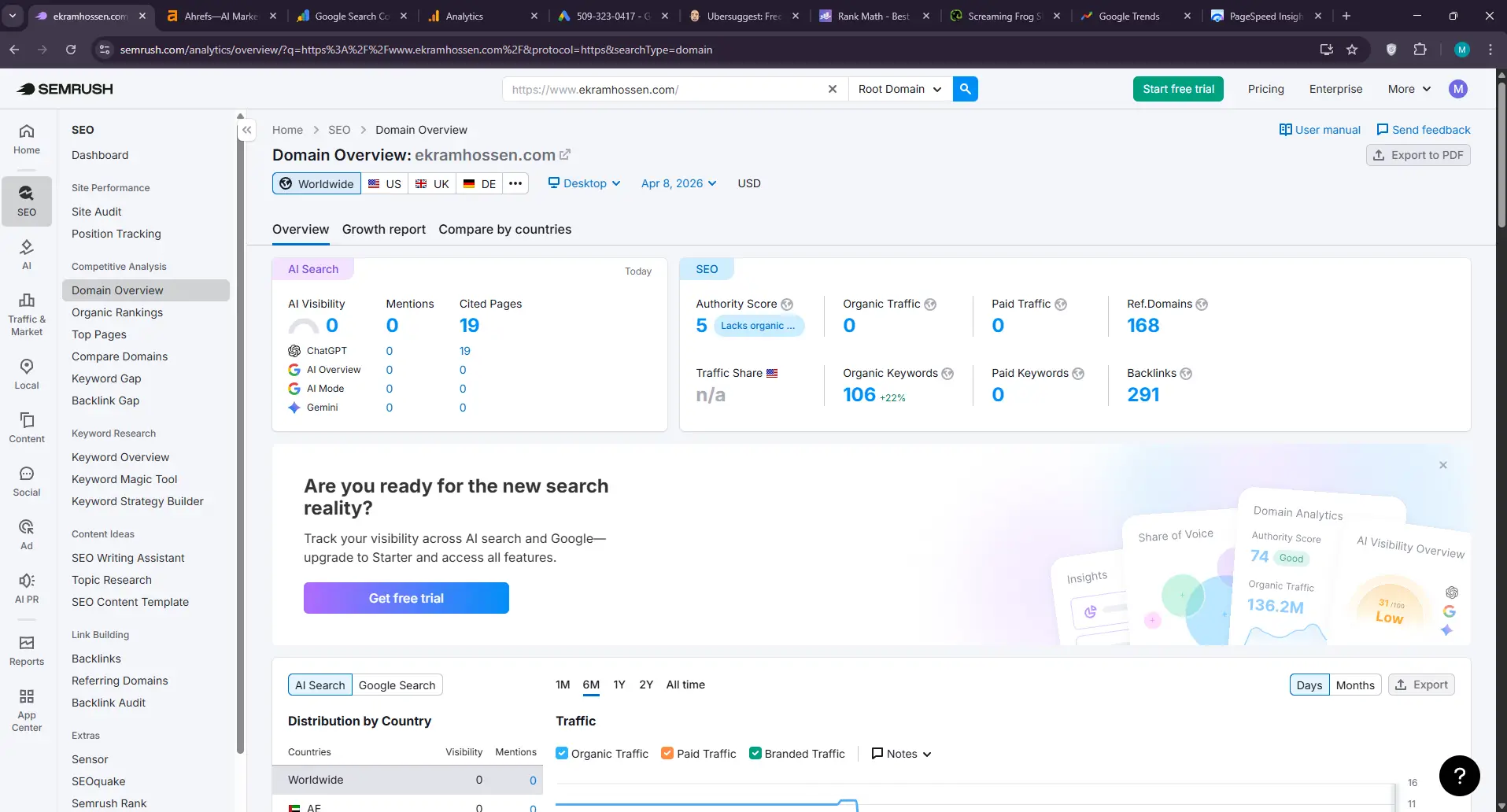The width and height of the screenshot is (1507, 812).
Task: Open external link icon beside ekramhossen.com
Action: pos(564,155)
